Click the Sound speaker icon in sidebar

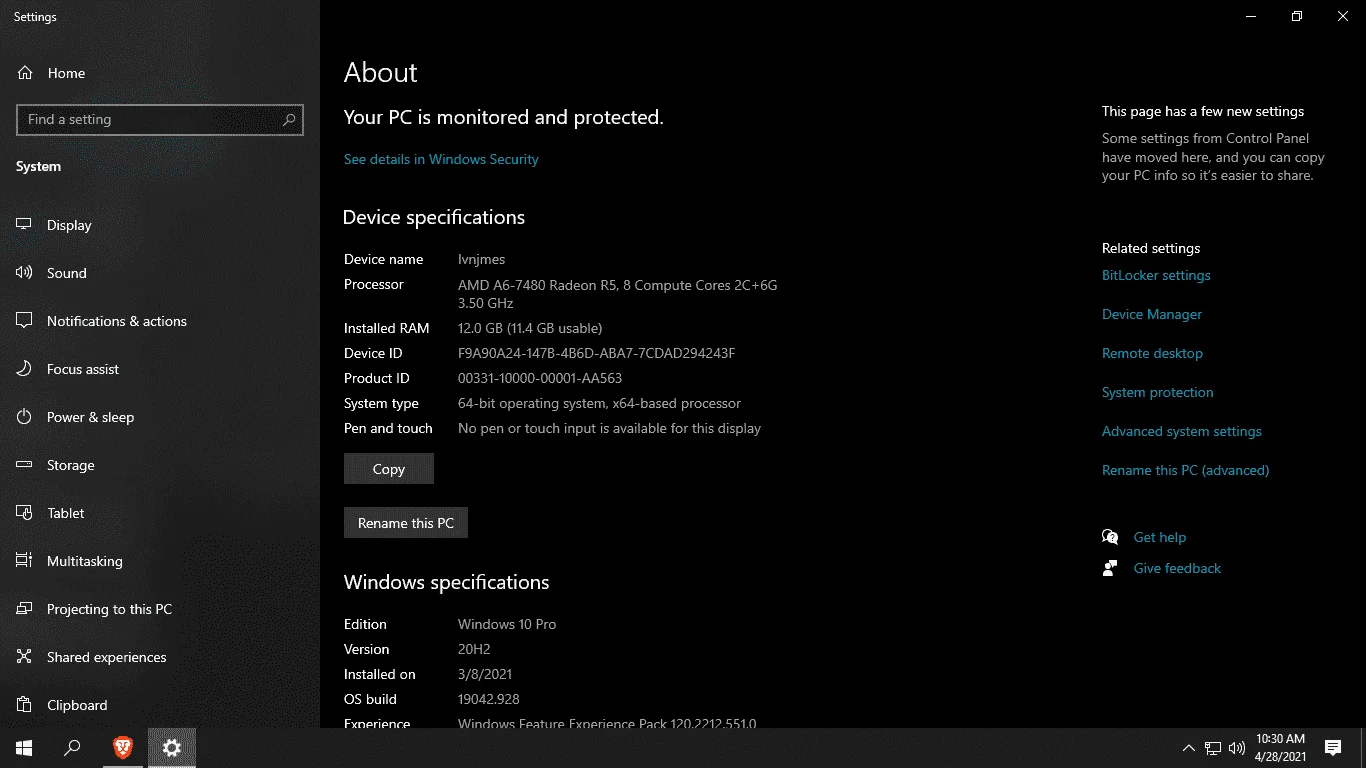click(x=25, y=273)
